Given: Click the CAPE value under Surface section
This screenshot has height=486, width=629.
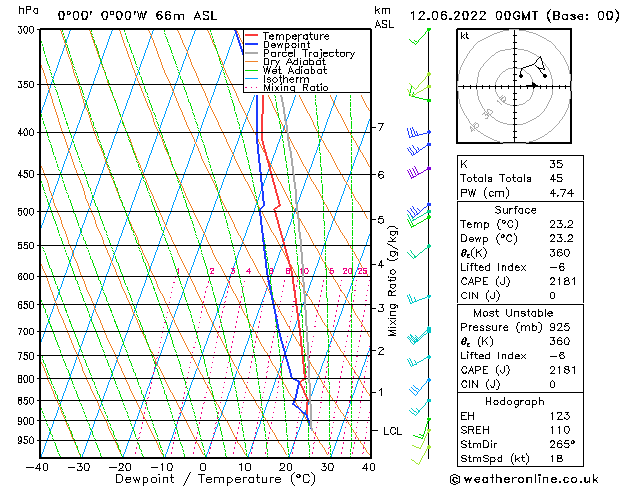Looking at the screenshot, I should coord(562,281).
